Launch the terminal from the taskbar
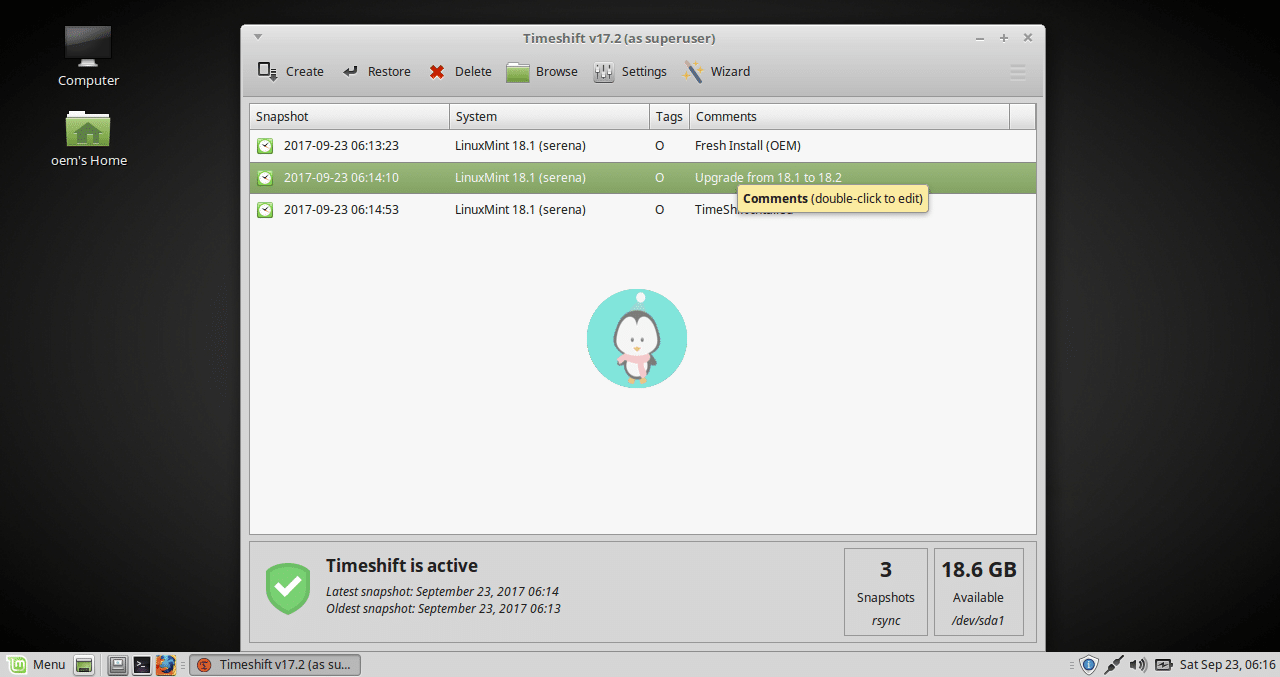Viewport: 1280px width, 677px height. [x=141, y=664]
